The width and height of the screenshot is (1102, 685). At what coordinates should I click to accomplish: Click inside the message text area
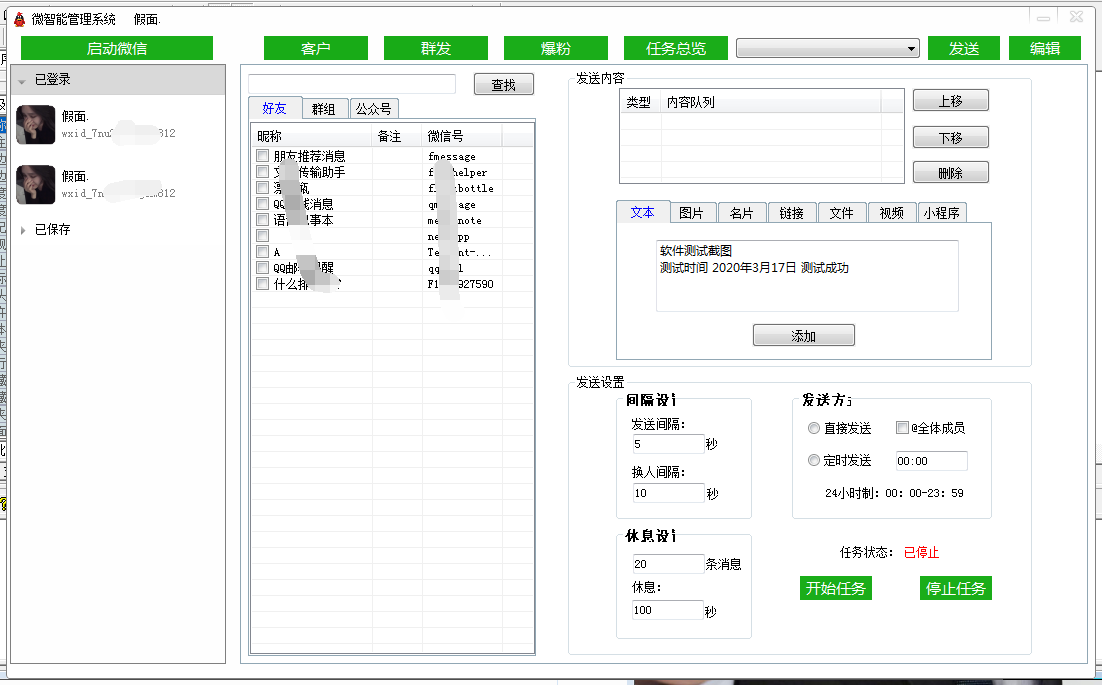[807, 275]
